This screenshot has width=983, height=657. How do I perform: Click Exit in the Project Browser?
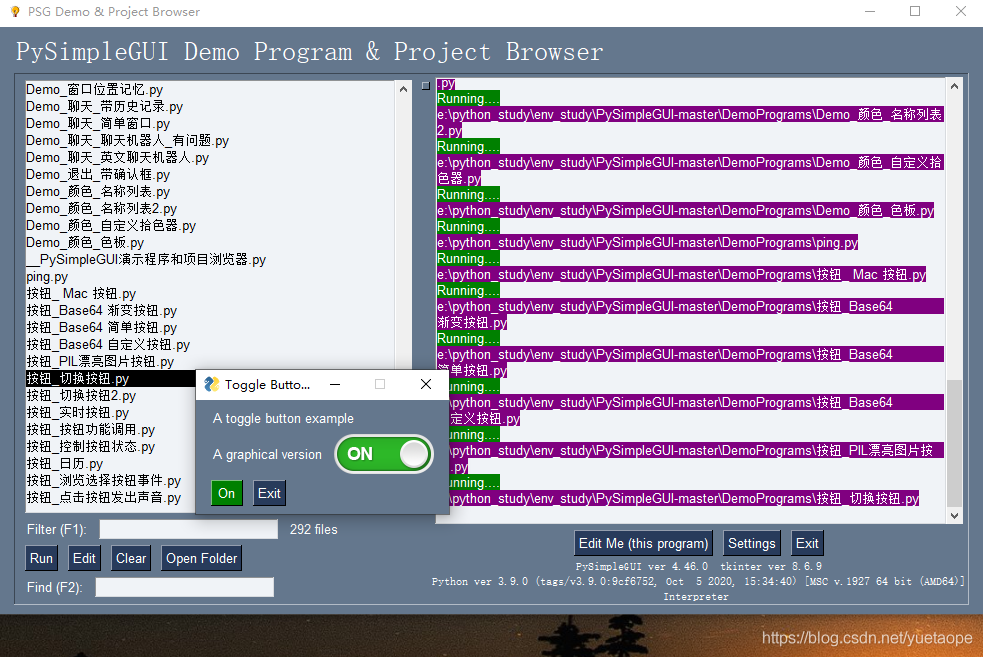click(x=807, y=543)
